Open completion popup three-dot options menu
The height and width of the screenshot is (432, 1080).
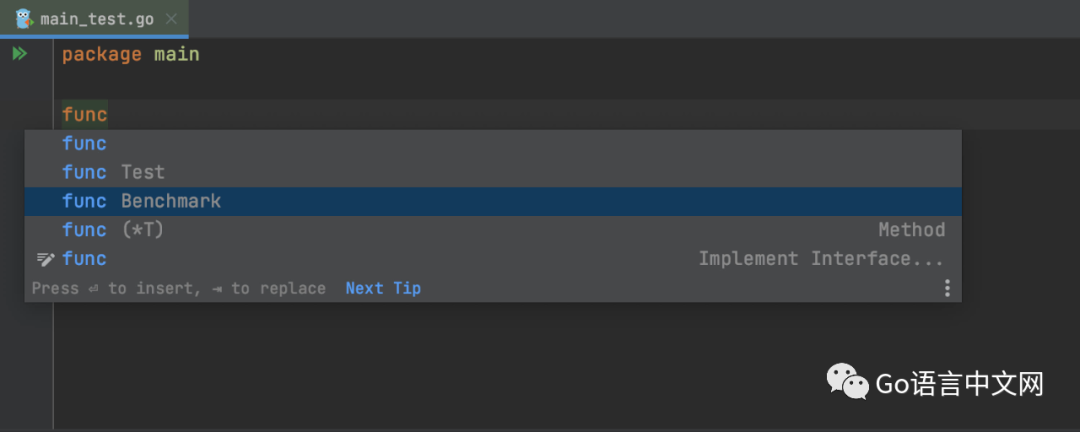pyautogui.click(x=946, y=288)
